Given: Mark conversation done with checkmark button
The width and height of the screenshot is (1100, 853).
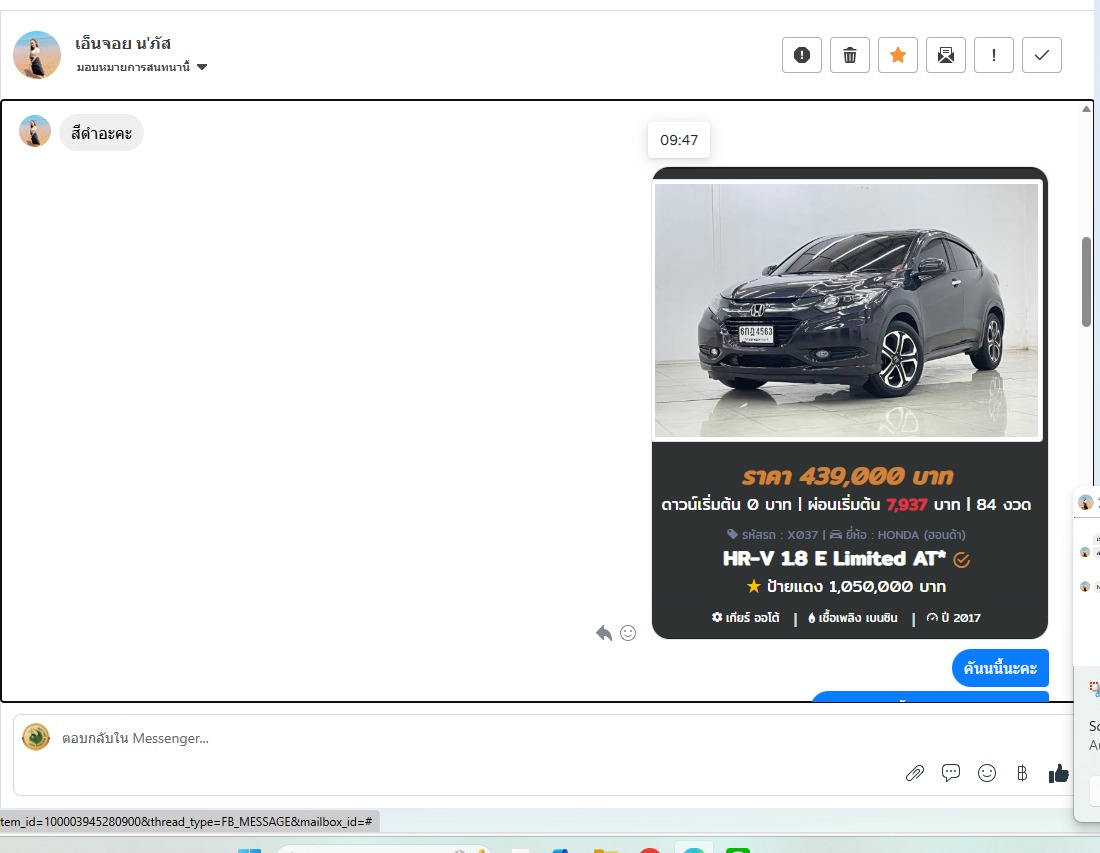Looking at the screenshot, I should 1041,55.
